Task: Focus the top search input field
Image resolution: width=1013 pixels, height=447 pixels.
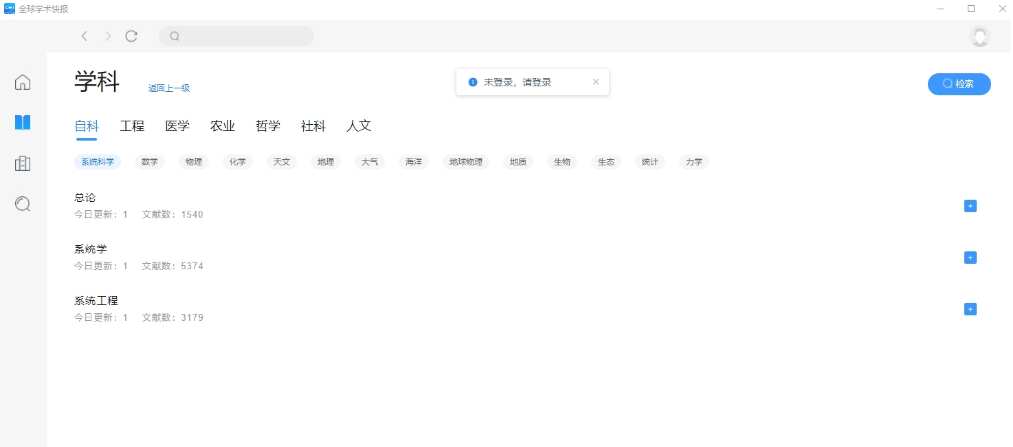Action: [236, 36]
